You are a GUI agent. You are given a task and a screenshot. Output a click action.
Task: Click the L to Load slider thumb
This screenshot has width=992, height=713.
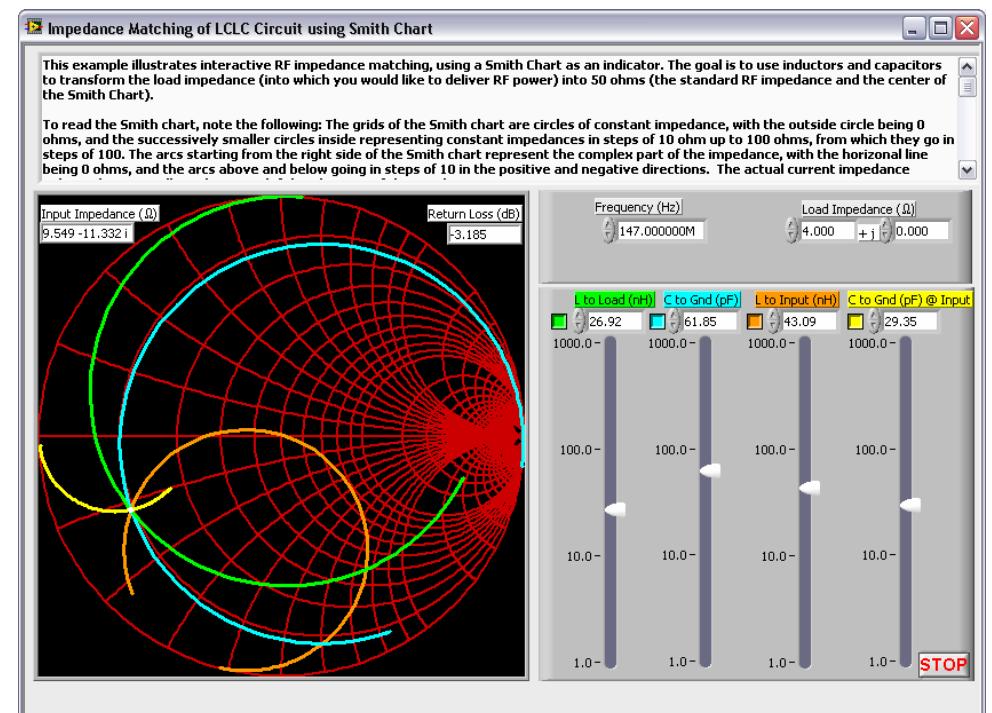click(615, 509)
